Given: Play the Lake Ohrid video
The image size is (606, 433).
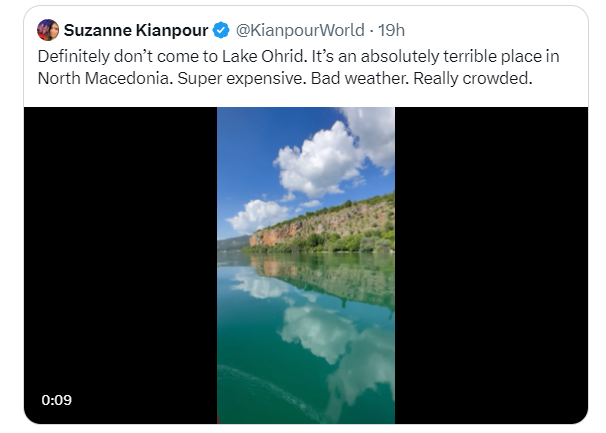Looking at the screenshot, I should click(306, 265).
